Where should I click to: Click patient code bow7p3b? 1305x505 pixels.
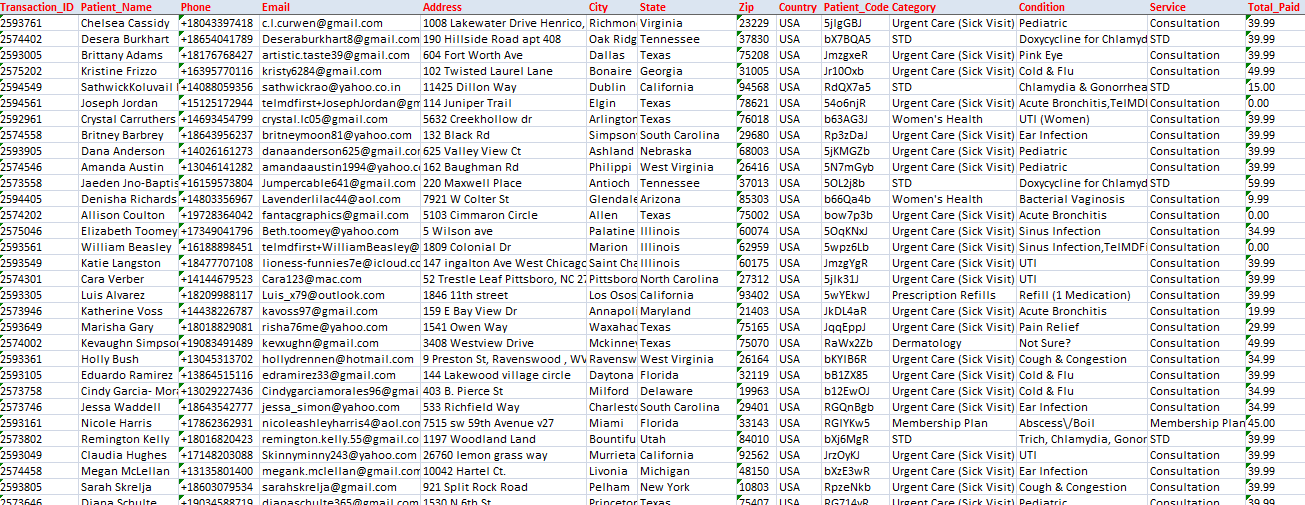[x=855, y=215]
